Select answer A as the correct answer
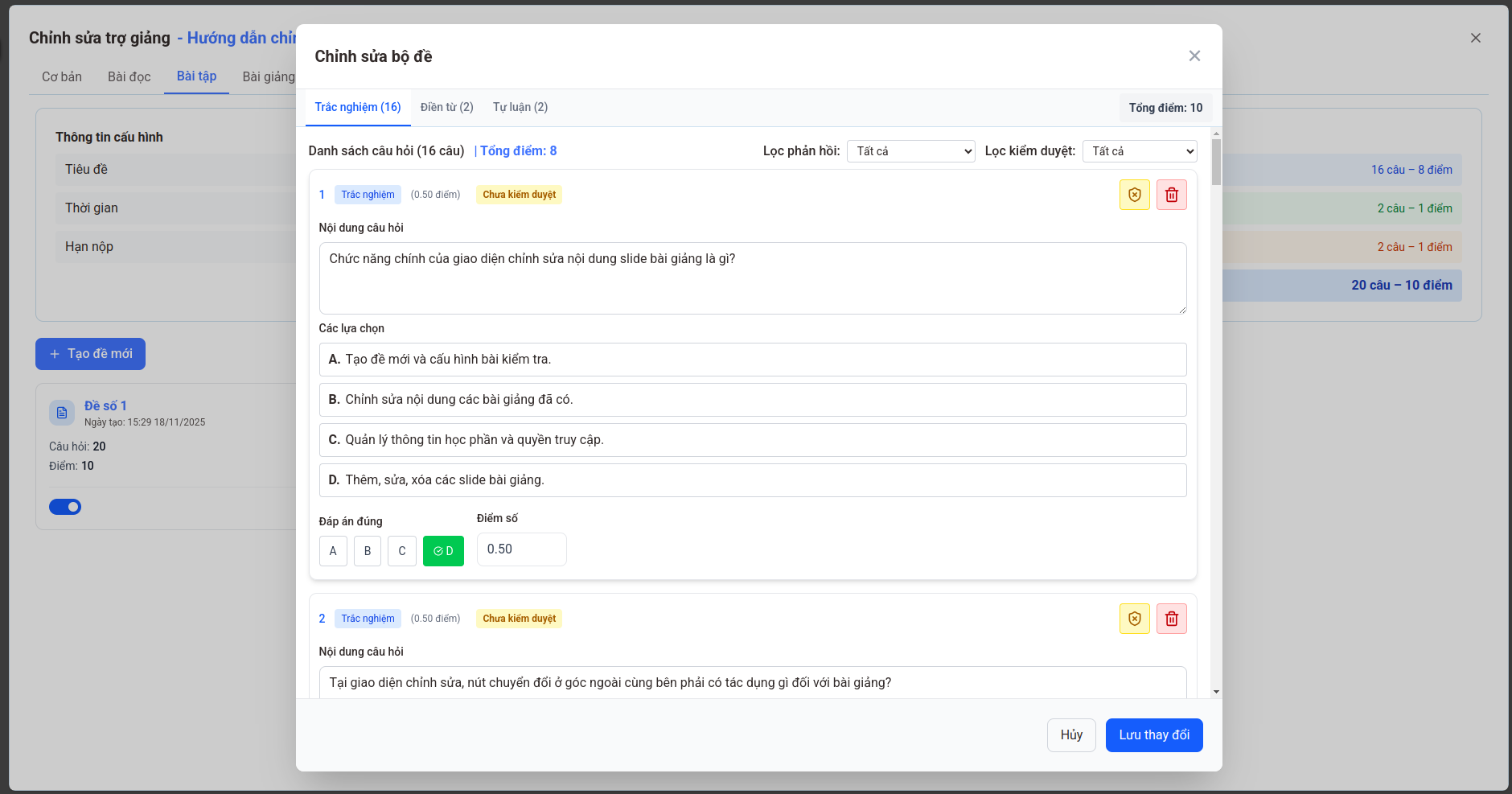 pos(333,551)
